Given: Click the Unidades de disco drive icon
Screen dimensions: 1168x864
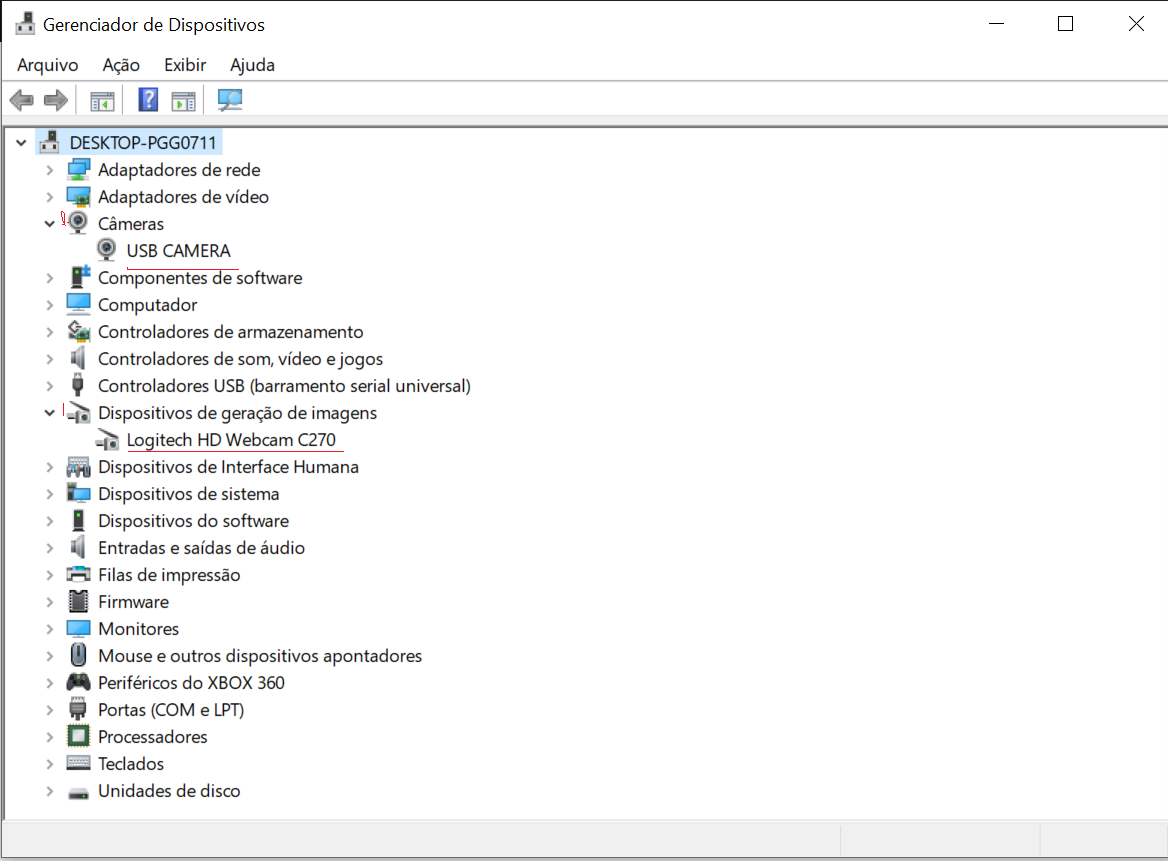Looking at the screenshot, I should 78,792.
